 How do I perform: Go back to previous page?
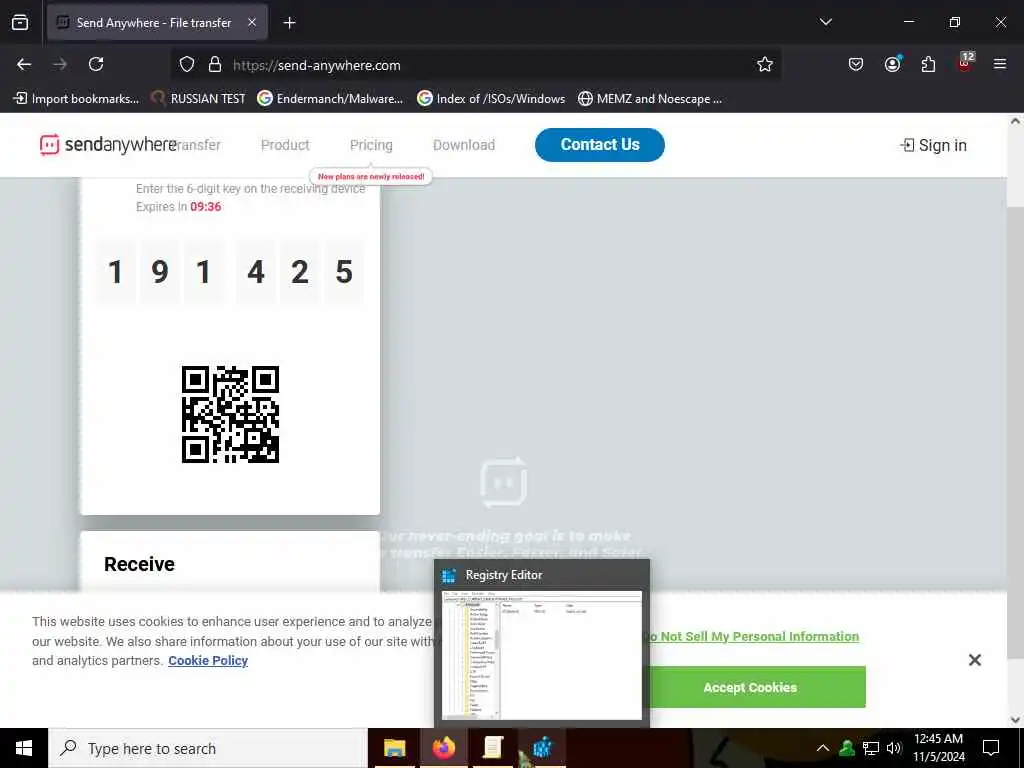pyautogui.click(x=24, y=64)
